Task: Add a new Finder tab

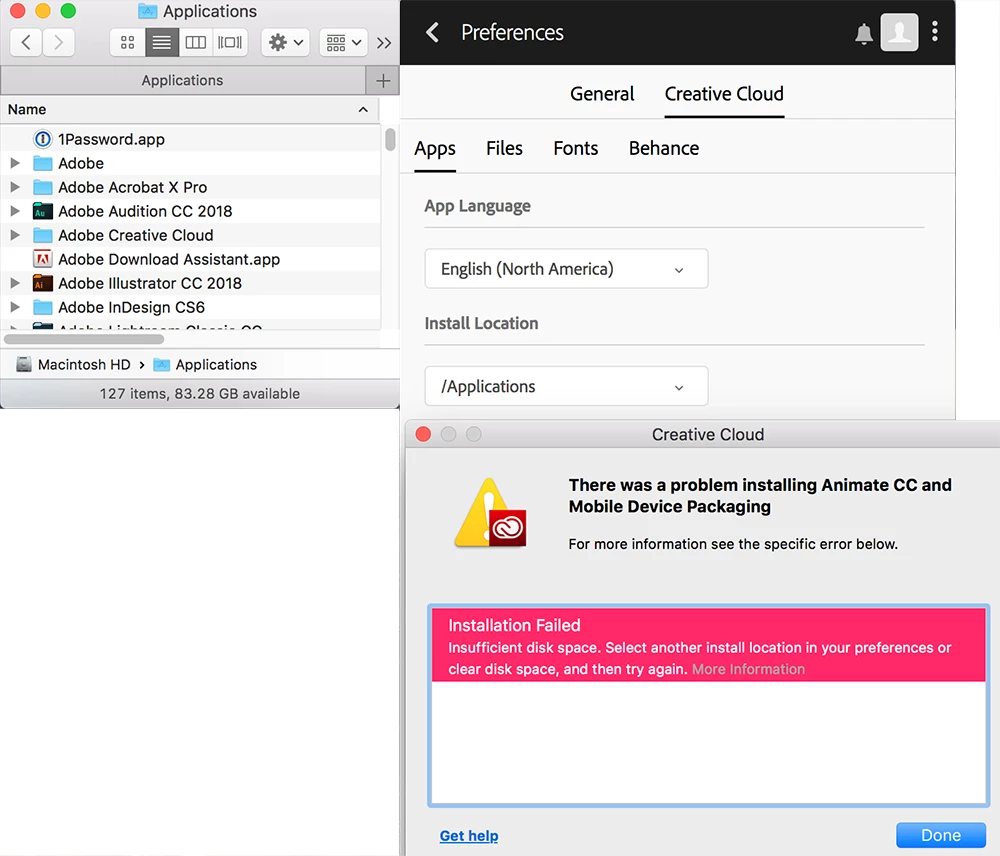Action: (383, 80)
